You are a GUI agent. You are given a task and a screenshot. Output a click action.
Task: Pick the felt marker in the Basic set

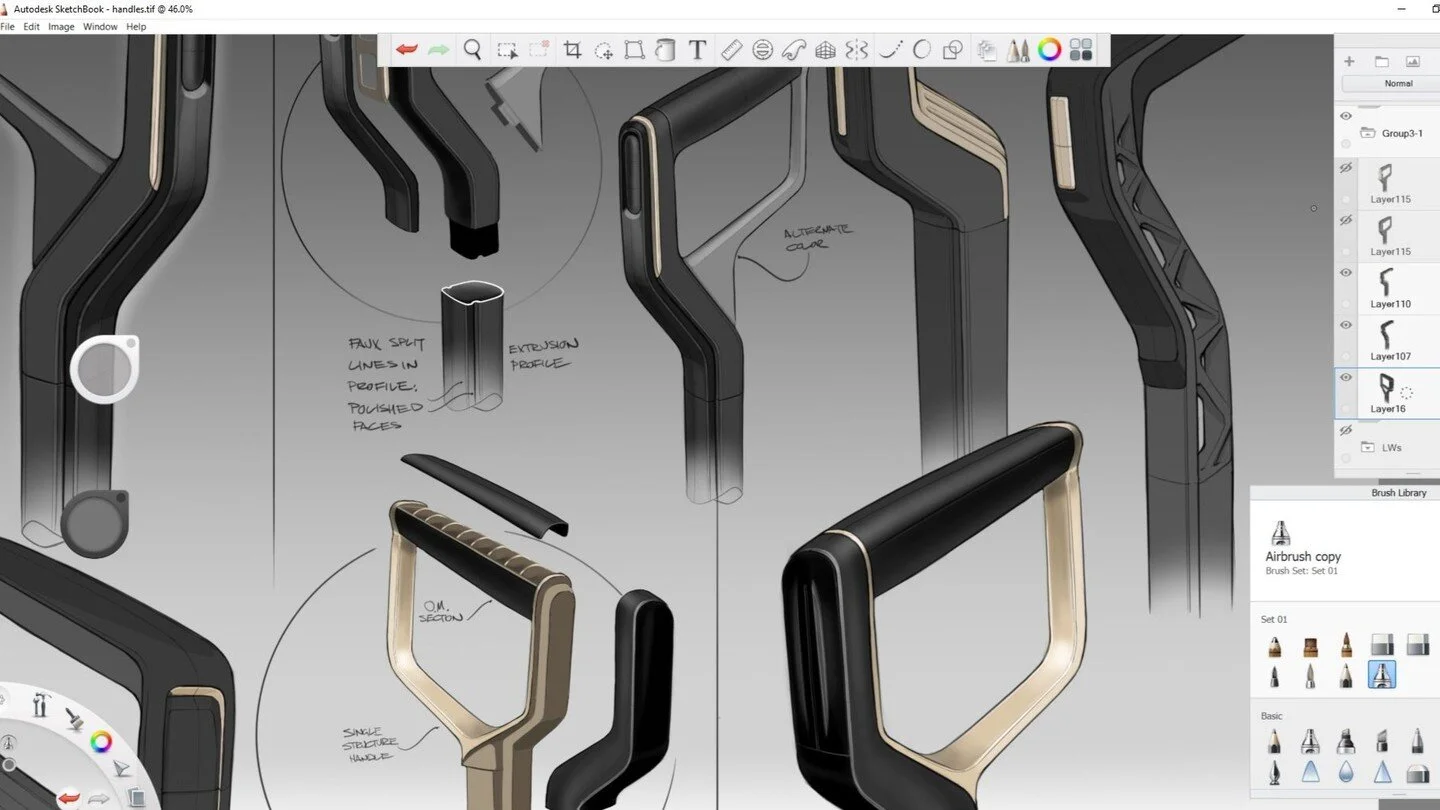point(1346,741)
